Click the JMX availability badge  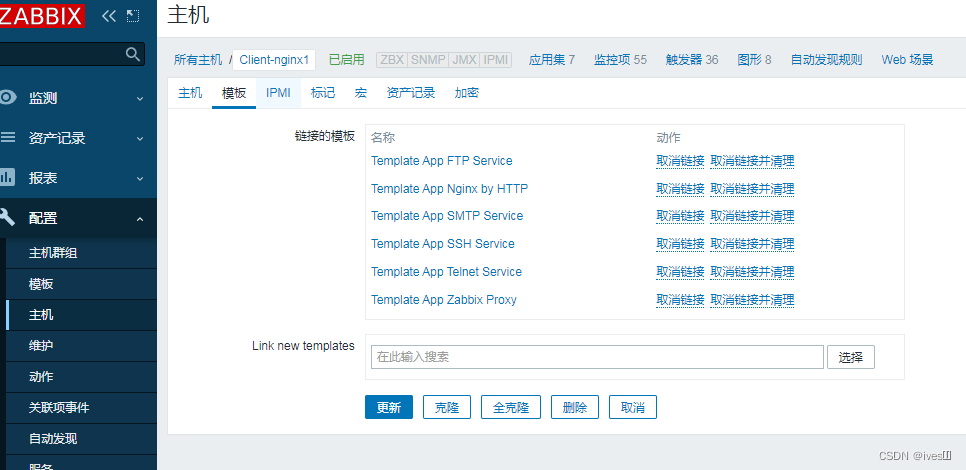(465, 60)
